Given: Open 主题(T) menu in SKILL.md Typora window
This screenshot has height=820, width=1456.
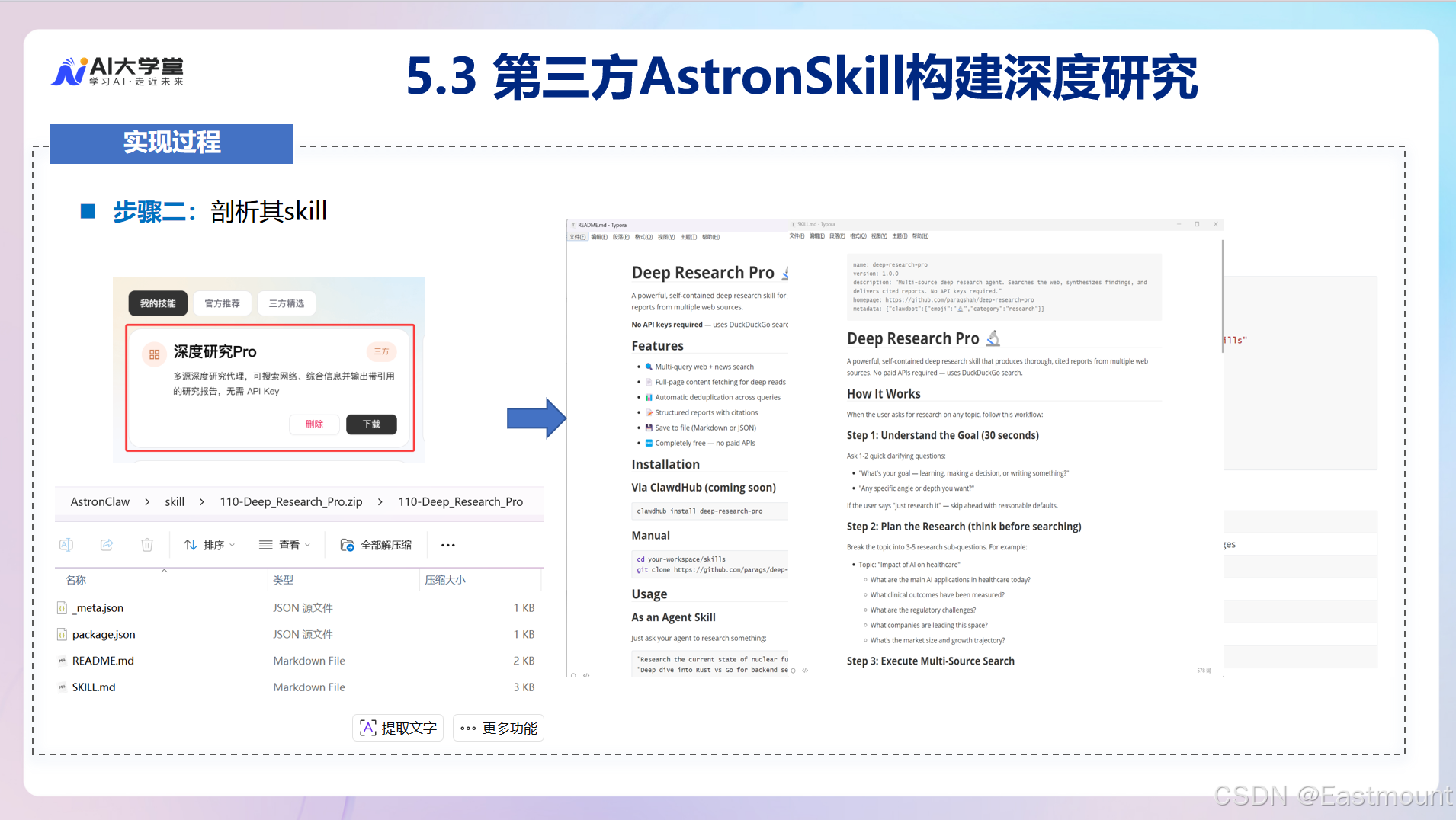Looking at the screenshot, I should 900,236.
